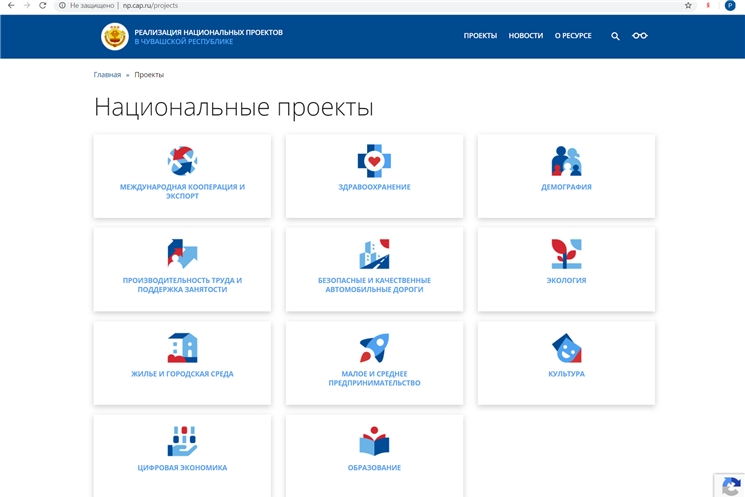Open site search with magnifier icon

click(x=615, y=36)
